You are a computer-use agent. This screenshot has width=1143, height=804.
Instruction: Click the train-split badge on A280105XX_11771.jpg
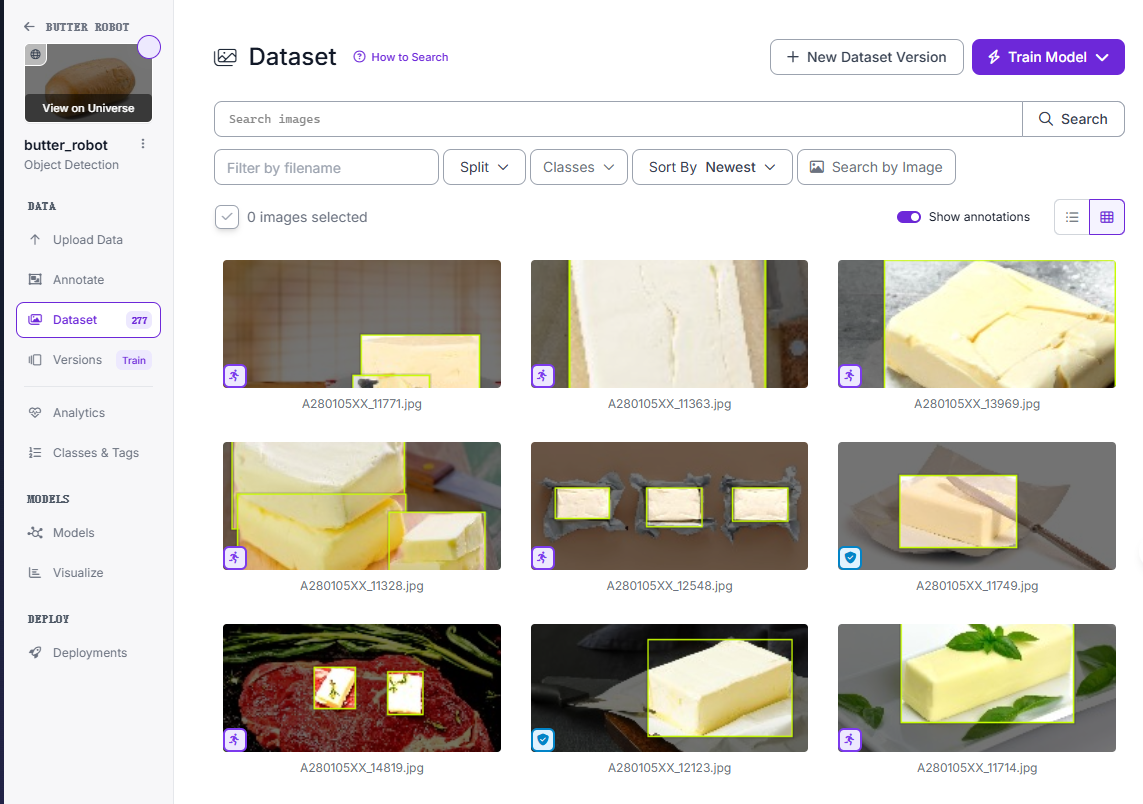(x=234, y=376)
